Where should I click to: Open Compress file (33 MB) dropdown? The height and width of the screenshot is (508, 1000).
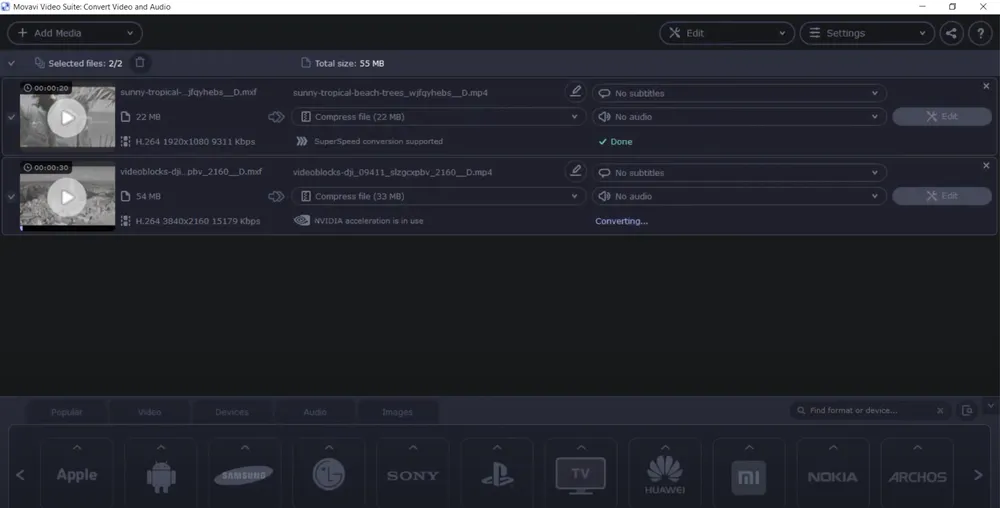pos(438,196)
